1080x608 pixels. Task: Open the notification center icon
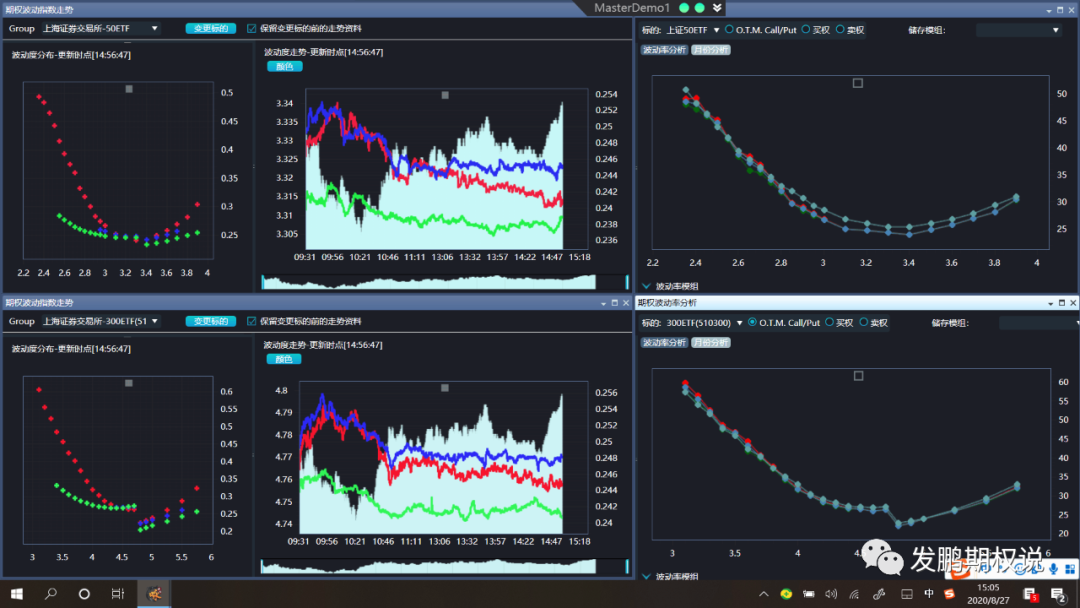1058,594
